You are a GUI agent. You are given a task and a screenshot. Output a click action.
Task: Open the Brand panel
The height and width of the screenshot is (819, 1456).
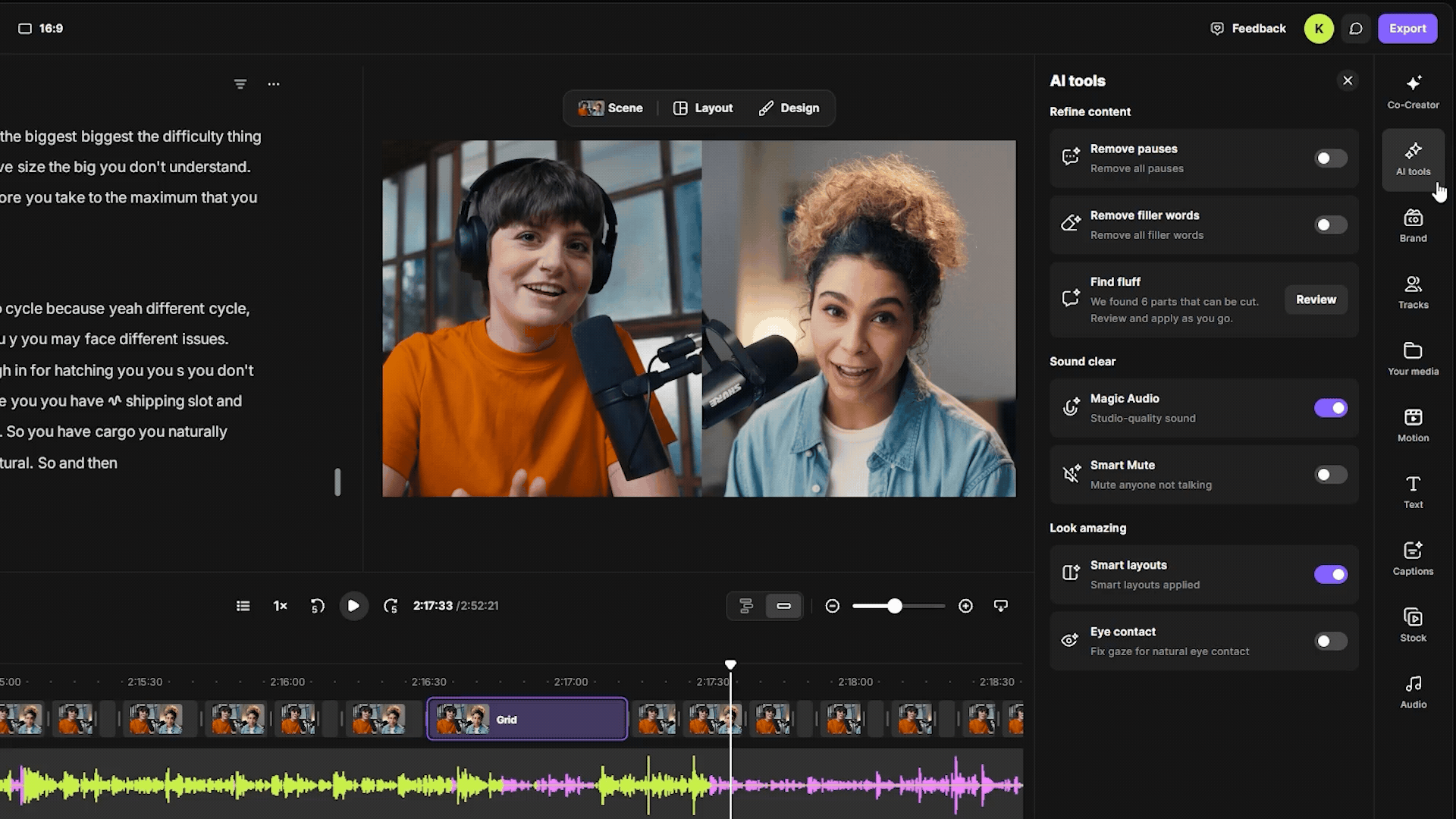(1413, 226)
